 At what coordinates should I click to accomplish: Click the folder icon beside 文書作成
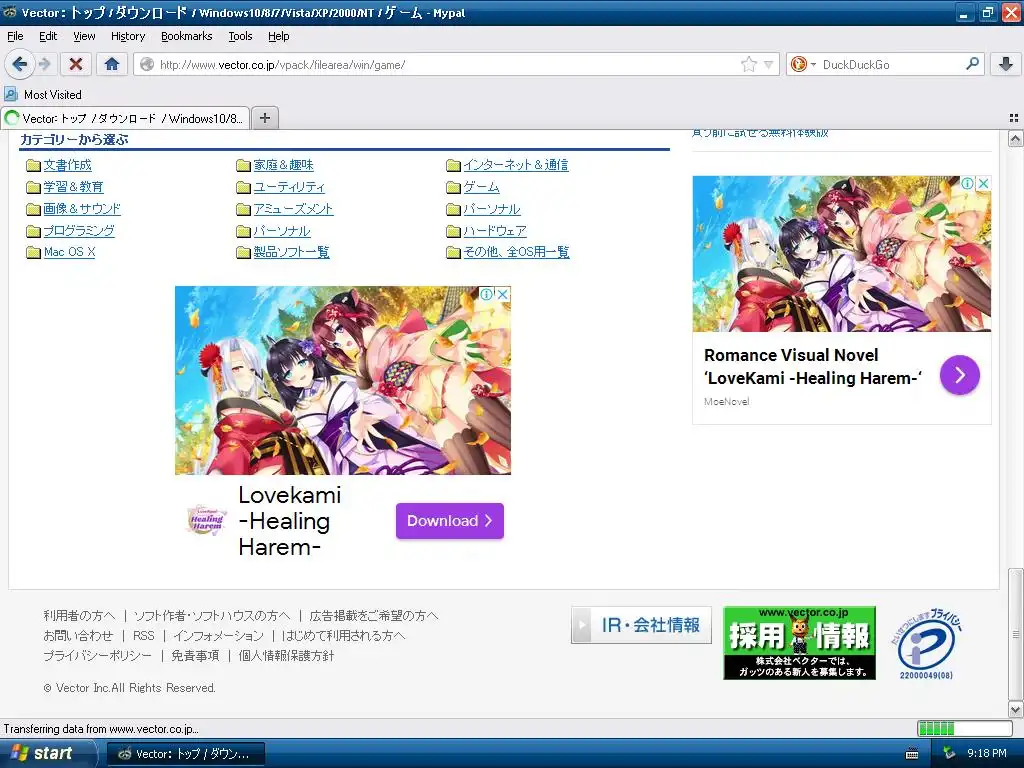(33, 166)
